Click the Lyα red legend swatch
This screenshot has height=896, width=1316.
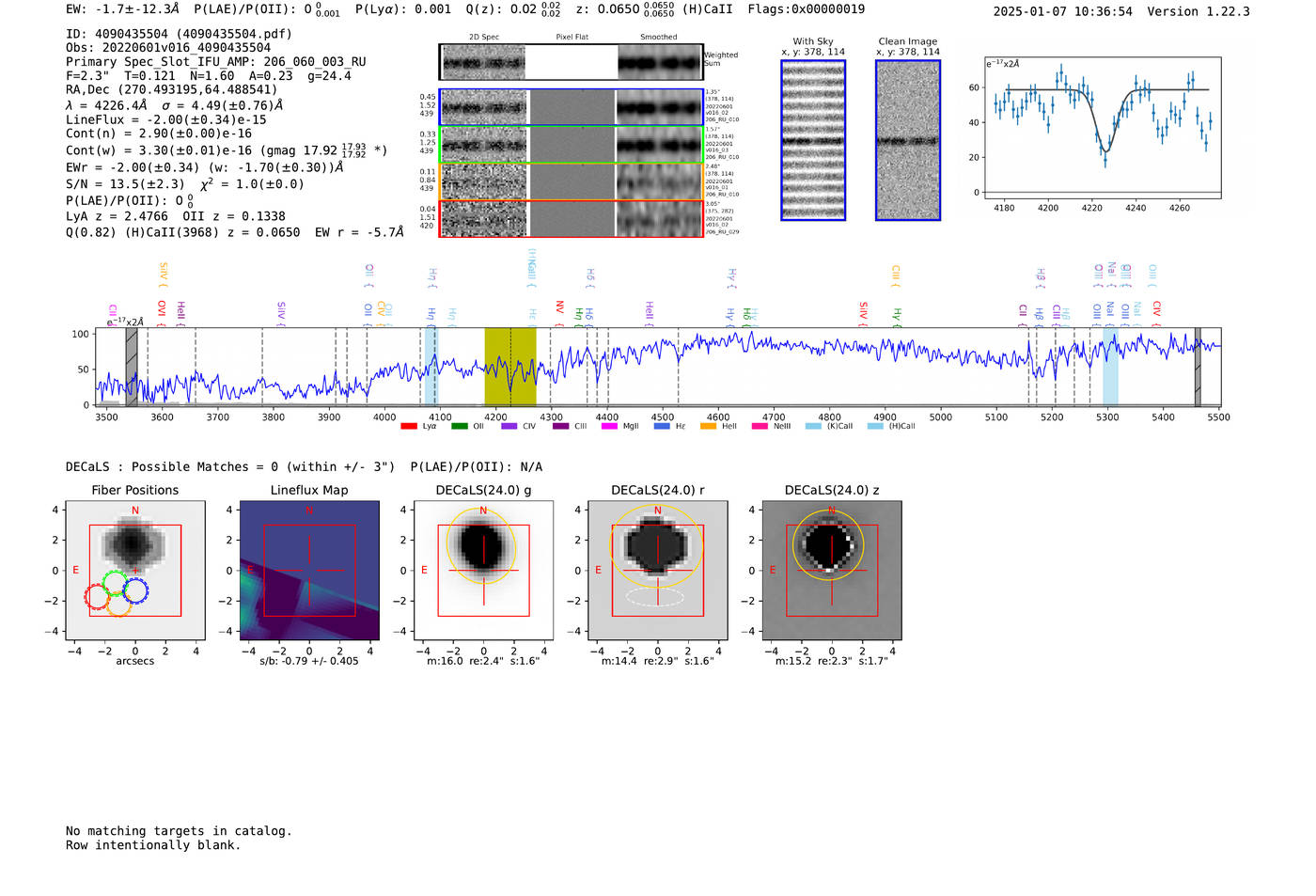[408, 426]
